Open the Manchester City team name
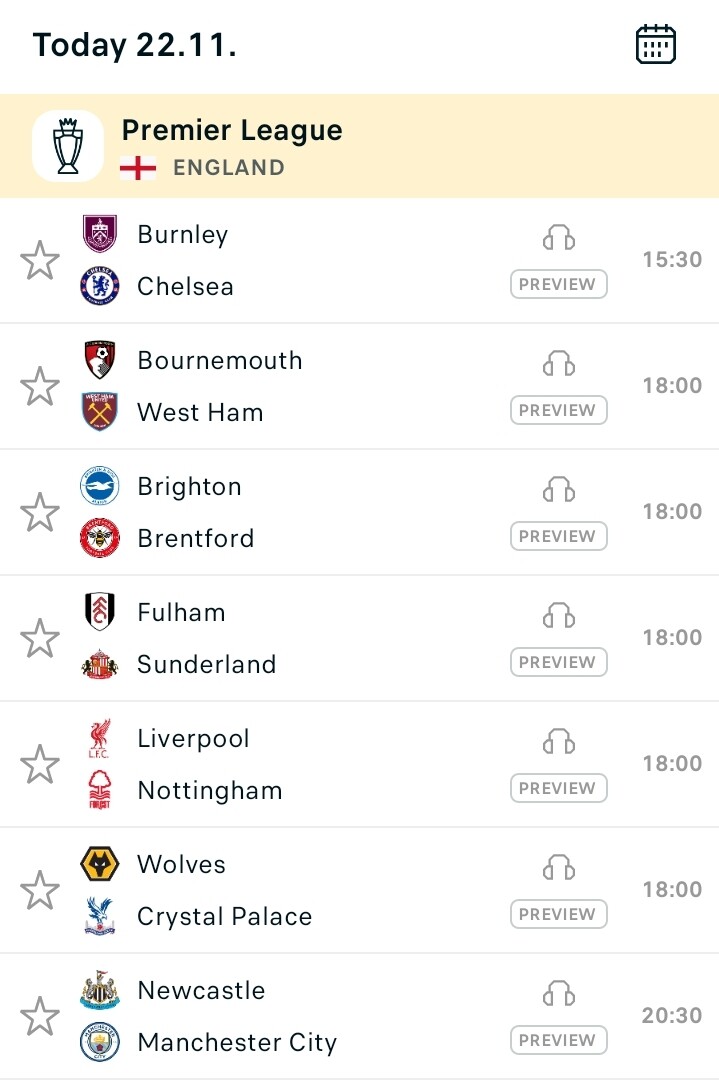Screen dimensions: 719x1086 237,1042
